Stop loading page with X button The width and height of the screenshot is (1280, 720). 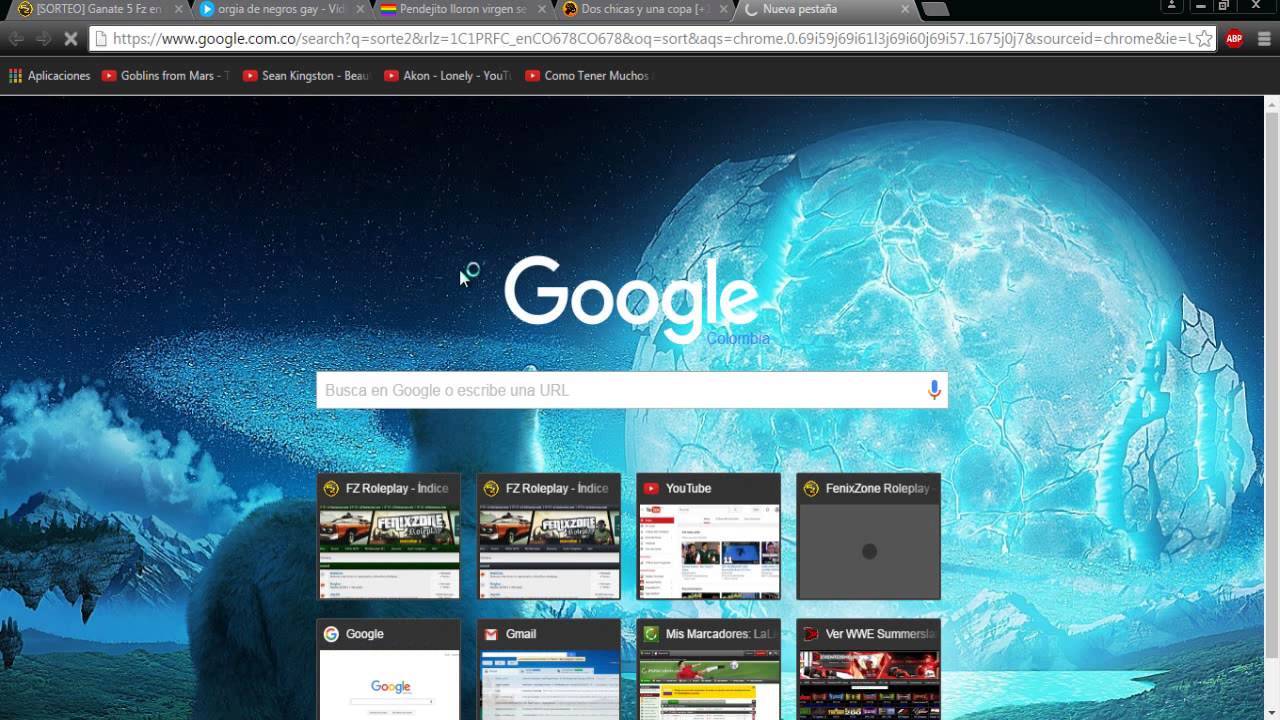point(71,39)
